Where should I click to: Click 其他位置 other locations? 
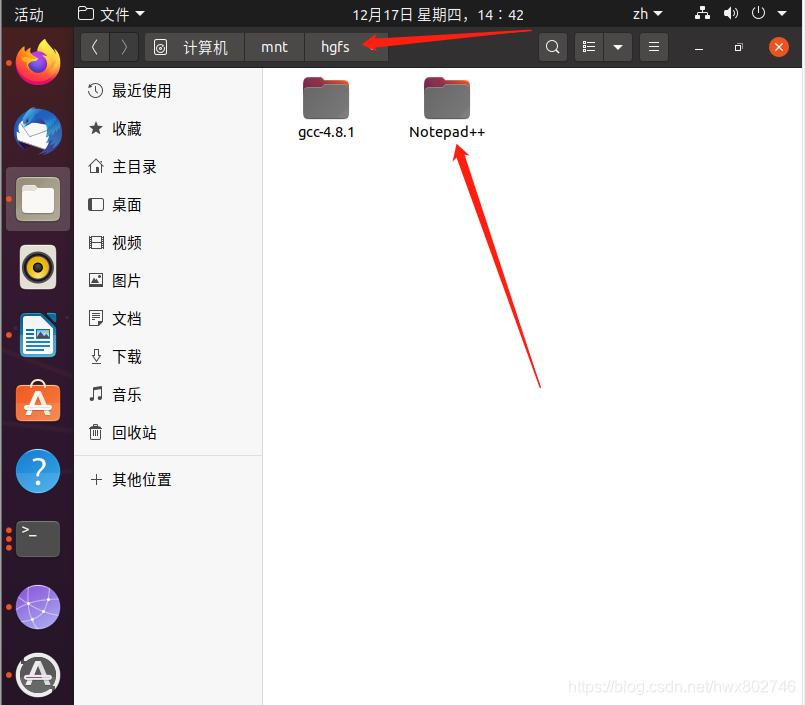click(168, 480)
